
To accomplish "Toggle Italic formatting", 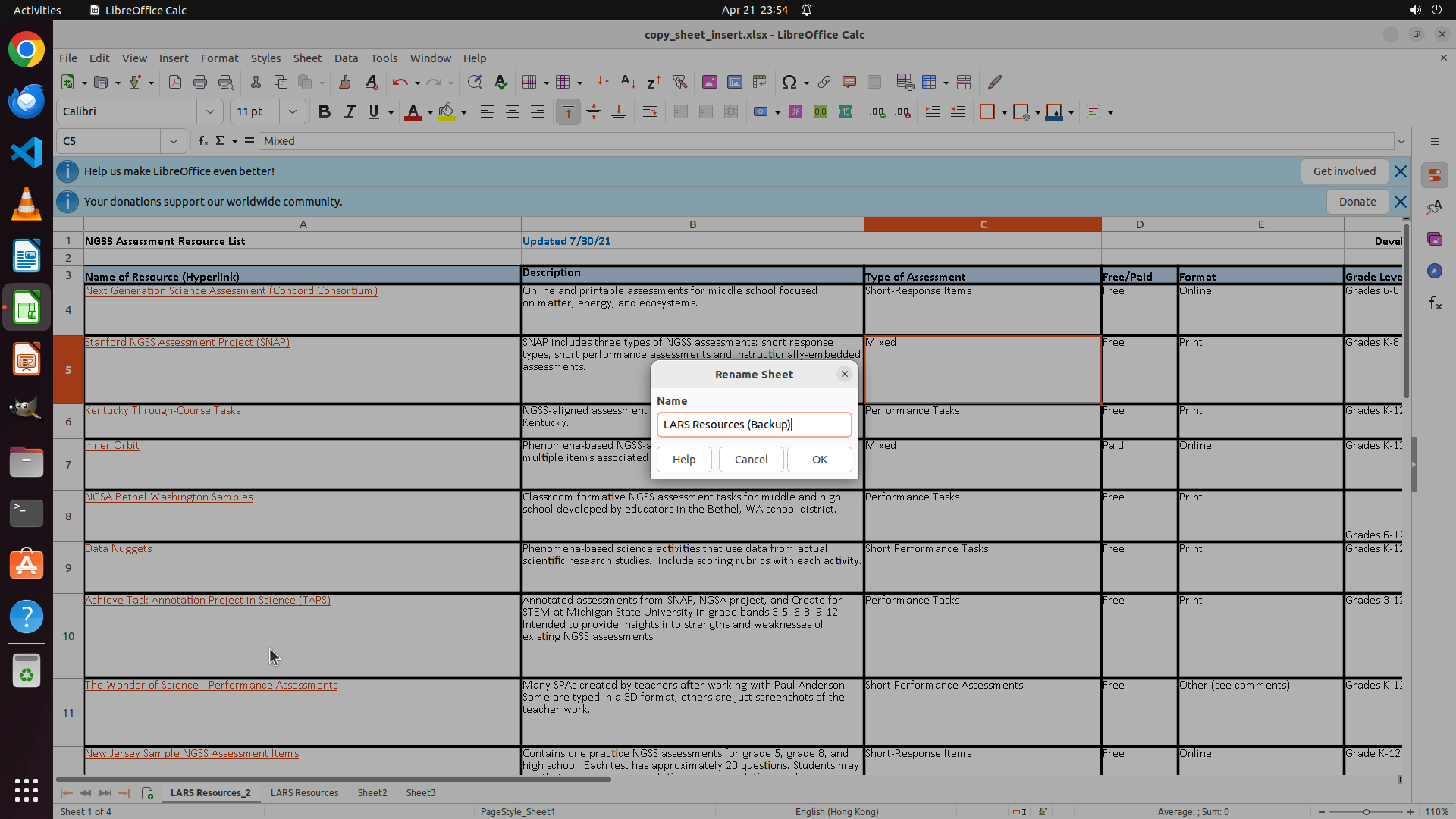I will 350,111.
